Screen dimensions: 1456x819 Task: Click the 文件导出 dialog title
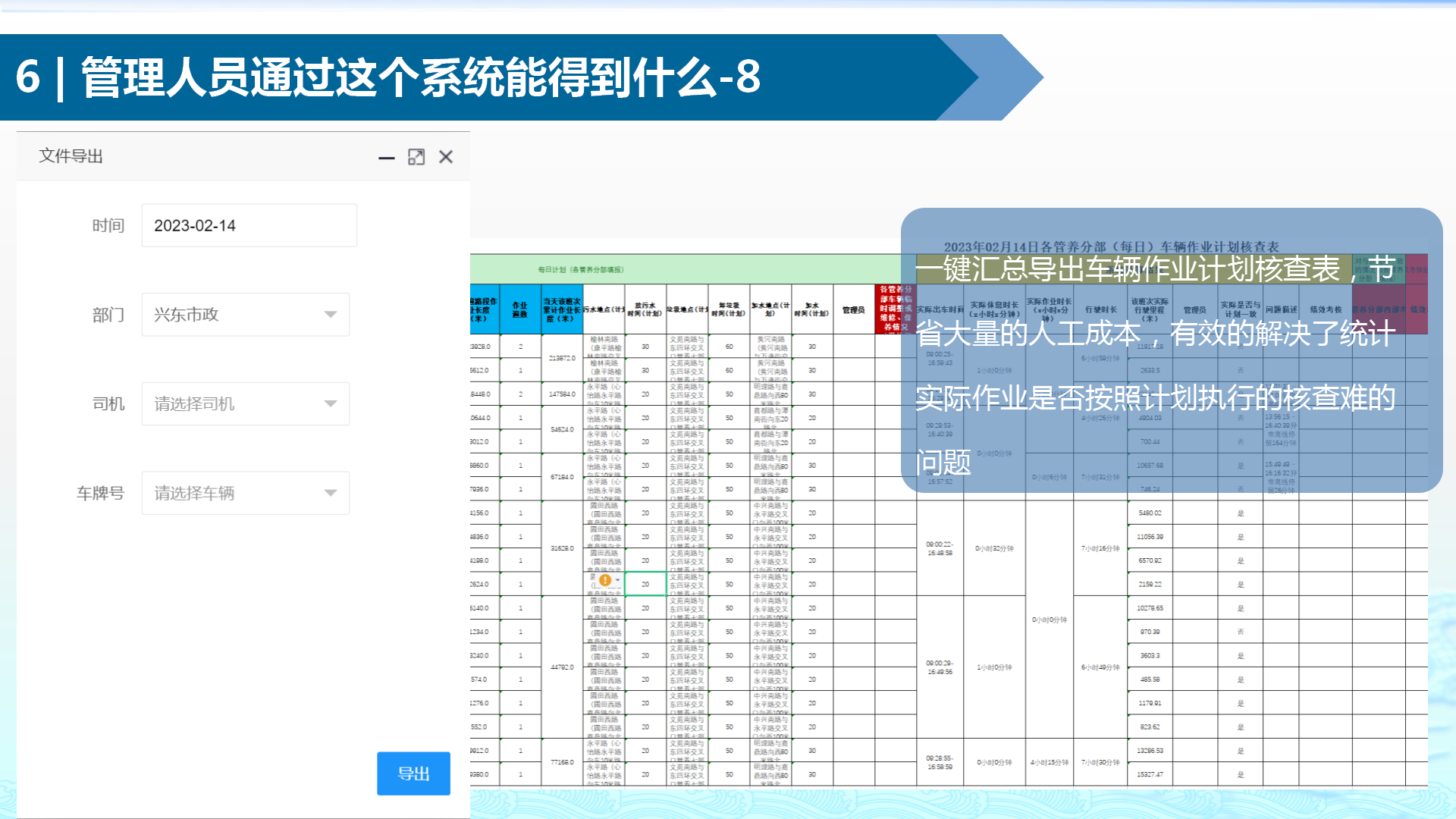(71, 156)
